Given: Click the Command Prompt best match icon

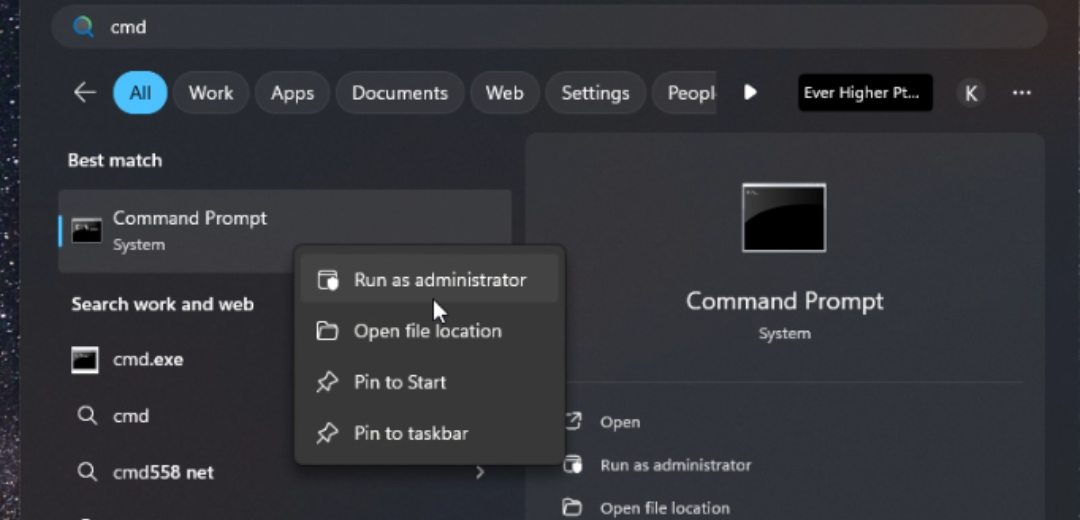Looking at the screenshot, I should 86,230.
